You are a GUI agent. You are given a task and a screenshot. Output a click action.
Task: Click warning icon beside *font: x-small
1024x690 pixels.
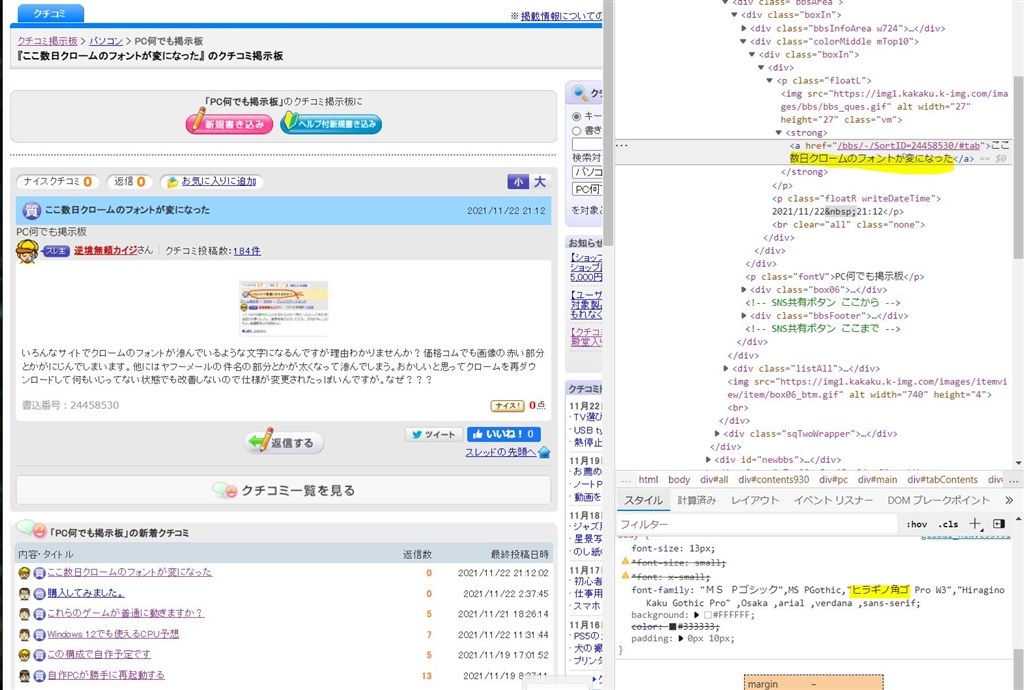click(625, 576)
